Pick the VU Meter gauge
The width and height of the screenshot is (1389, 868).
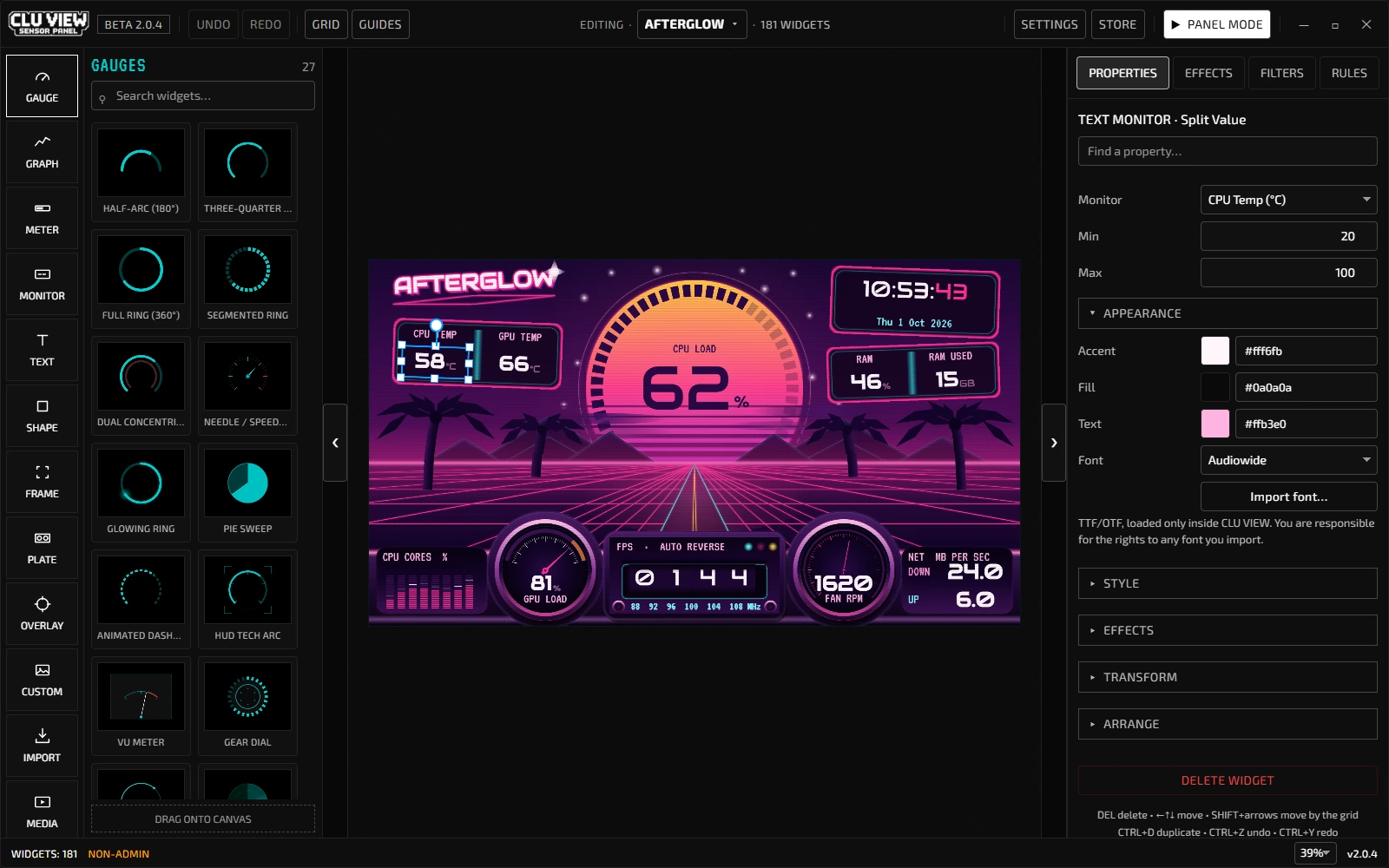pyautogui.click(x=141, y=705)
